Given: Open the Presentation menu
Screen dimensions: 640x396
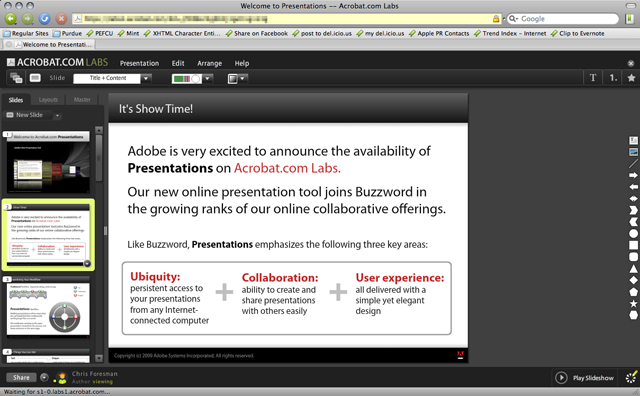Looking at the screenshot, I should [x=139, y=63].
